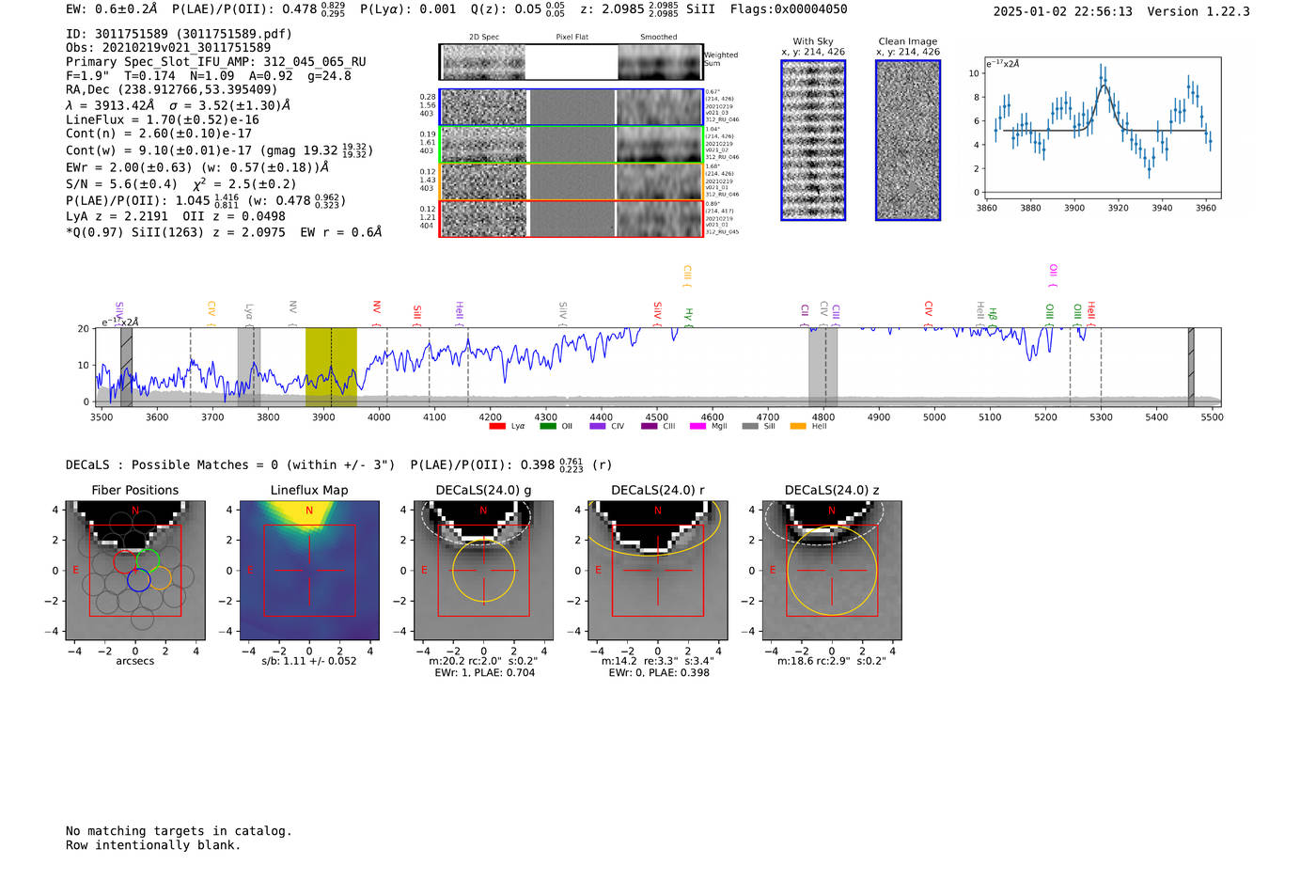Open the DECaLS(24.0) z image
Viewport: 1316px width, 896px height.
pos(832,570)
